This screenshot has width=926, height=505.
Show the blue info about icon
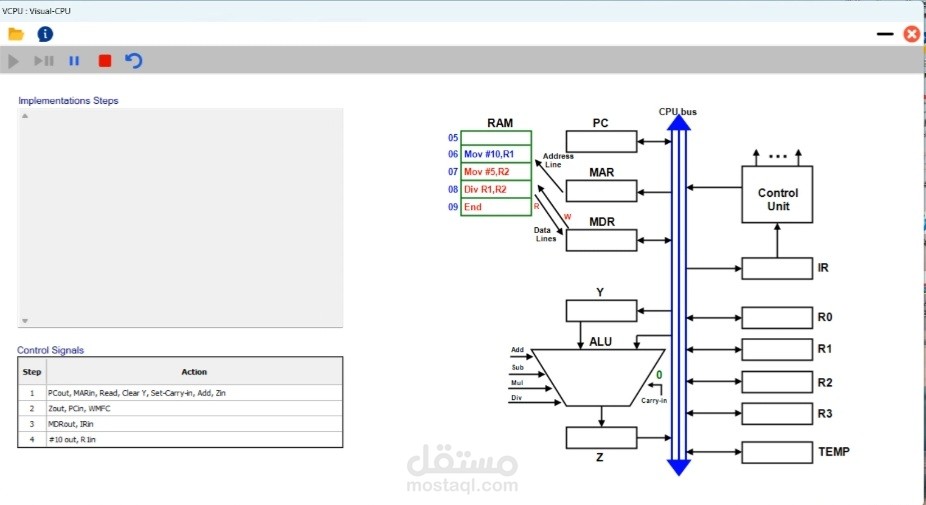pos(45,34)
